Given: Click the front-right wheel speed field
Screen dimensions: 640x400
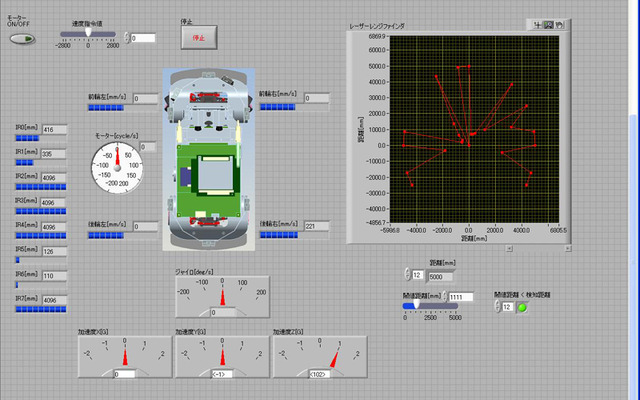Looking at the screenshot, I should (317, 98).
